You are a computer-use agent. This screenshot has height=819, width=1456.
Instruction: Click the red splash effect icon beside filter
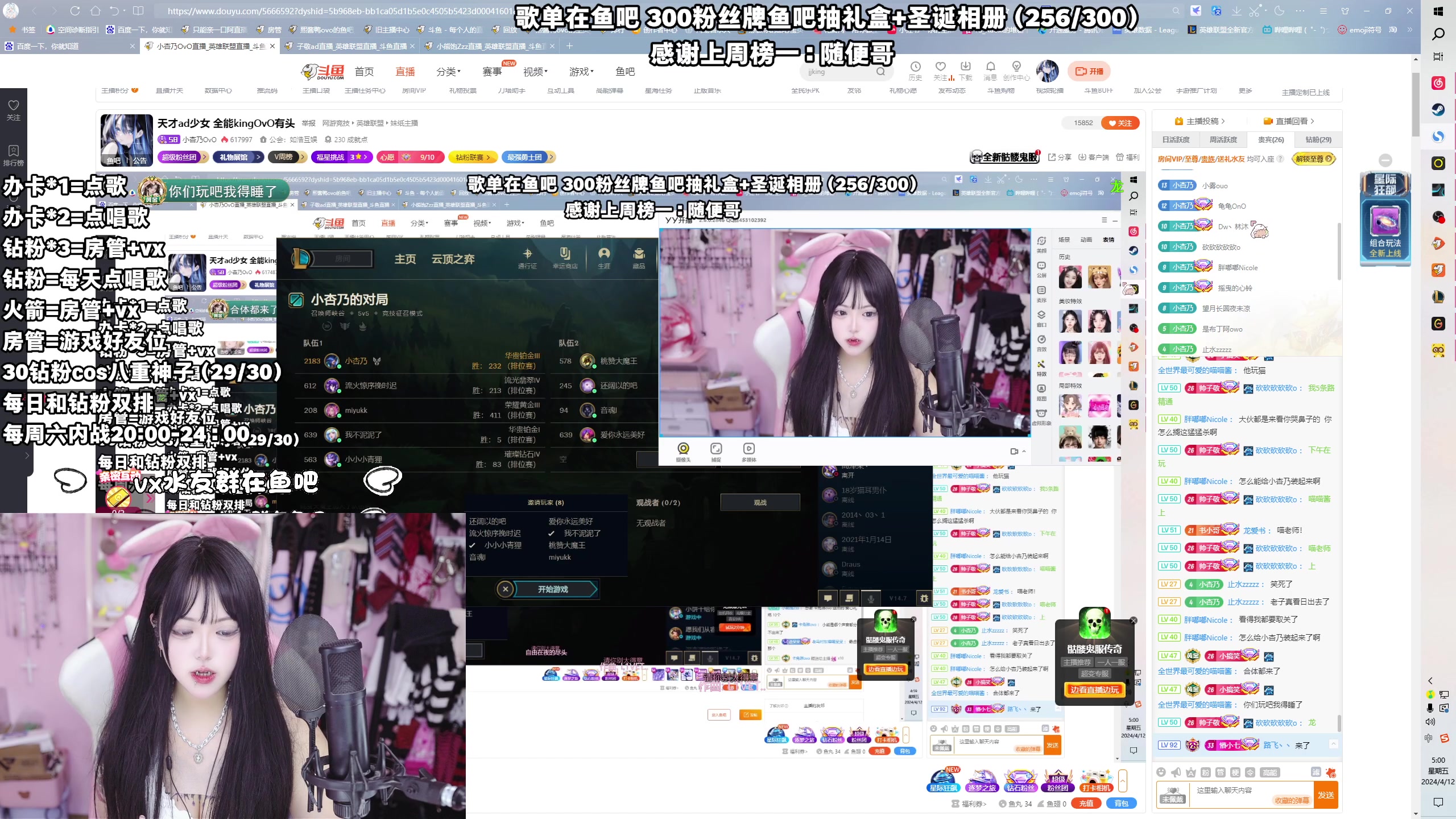click(x=1331, y=772)
